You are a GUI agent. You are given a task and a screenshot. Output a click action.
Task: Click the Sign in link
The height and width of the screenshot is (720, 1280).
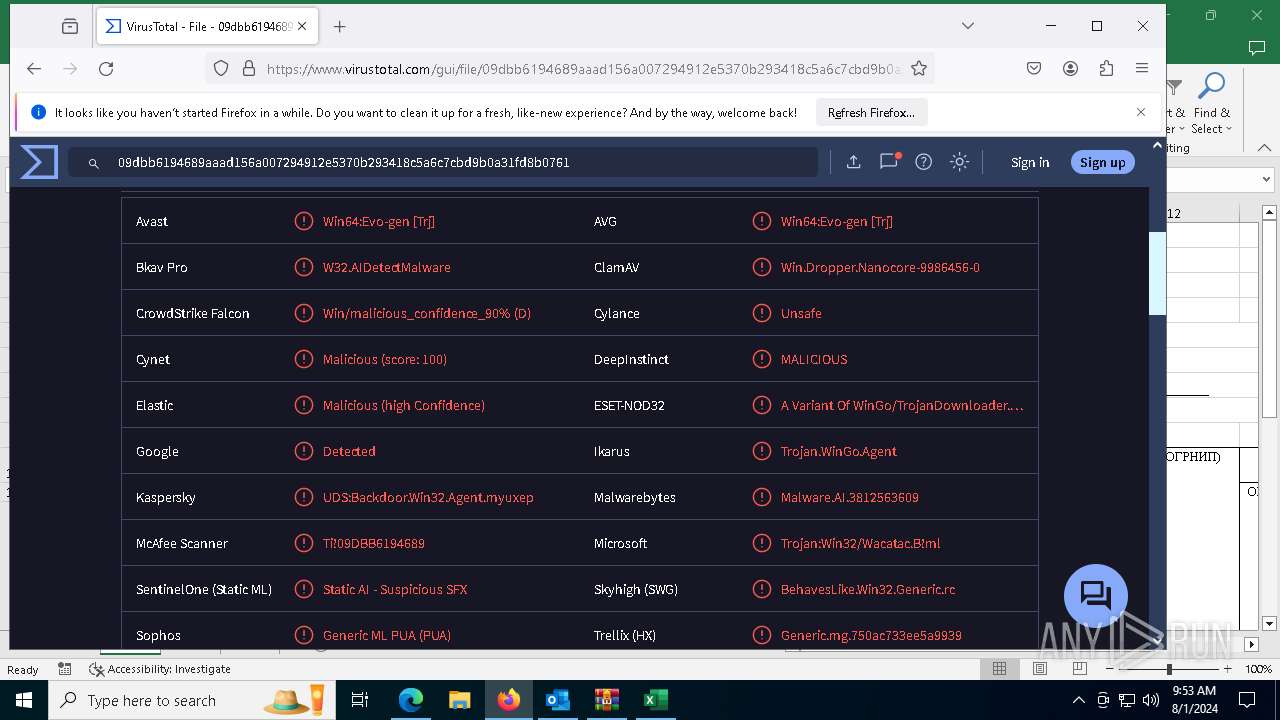click(1030, 162)
